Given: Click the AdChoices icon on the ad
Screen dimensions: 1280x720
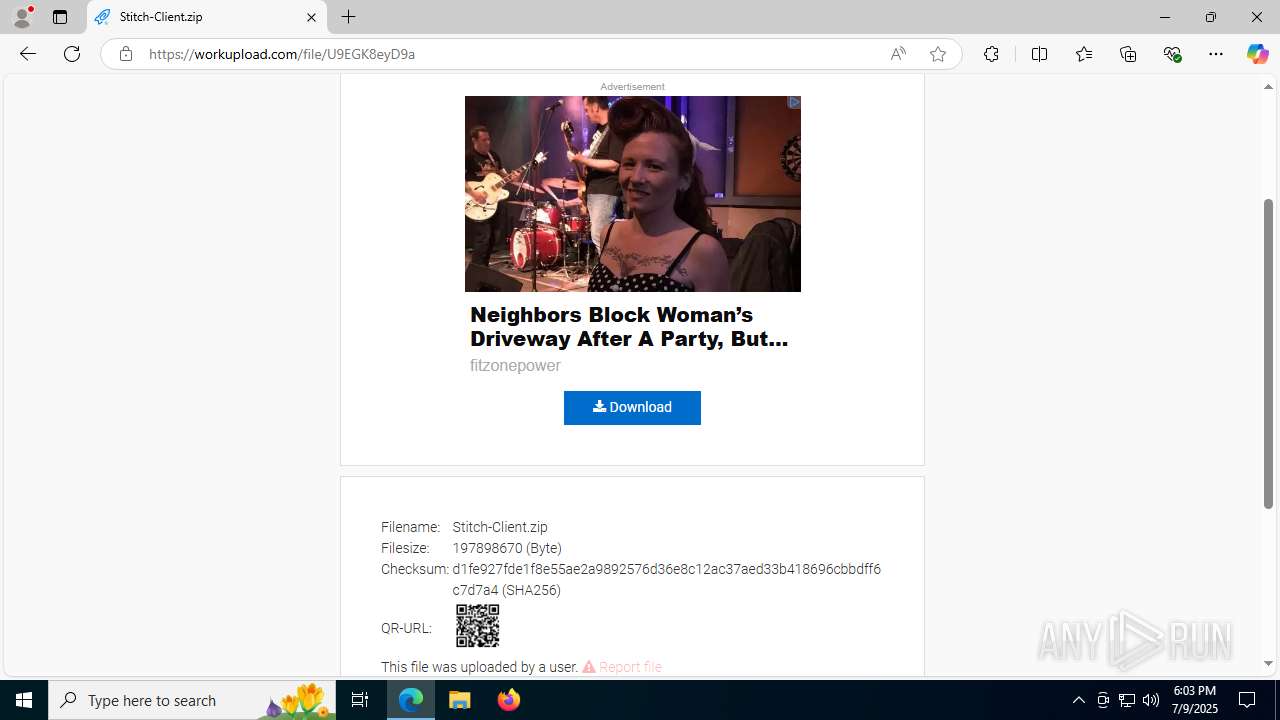Looking at the screenshot, I should click(794, 102).
